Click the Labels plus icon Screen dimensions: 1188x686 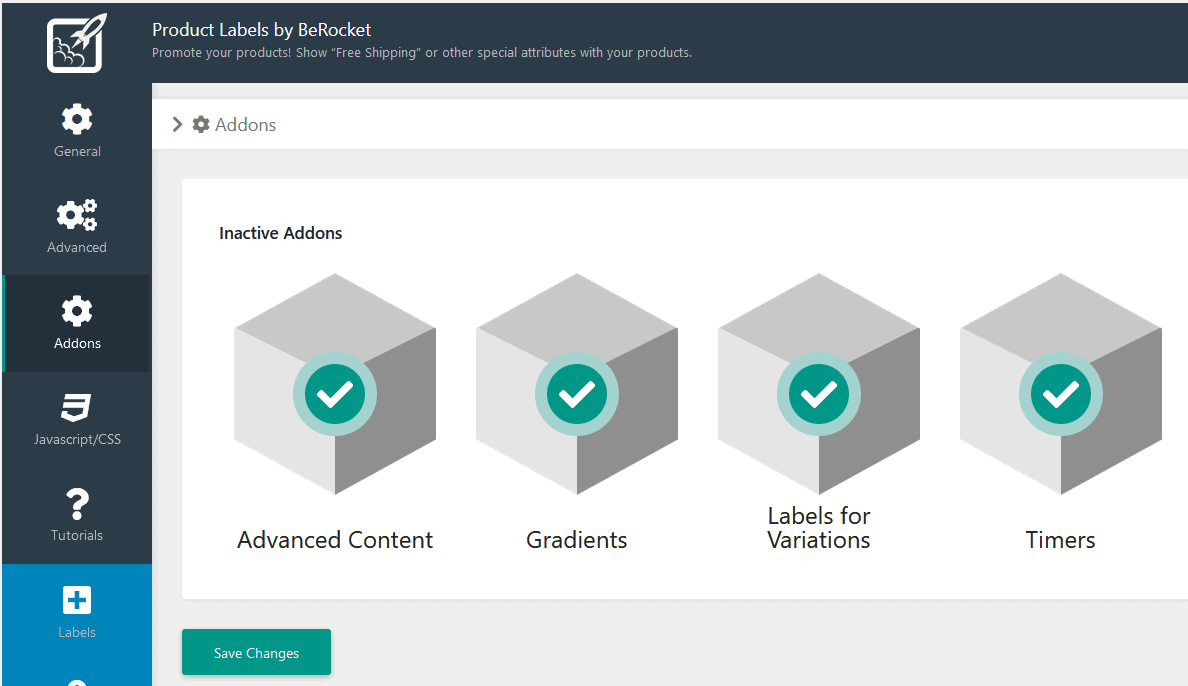coord(77,600)
